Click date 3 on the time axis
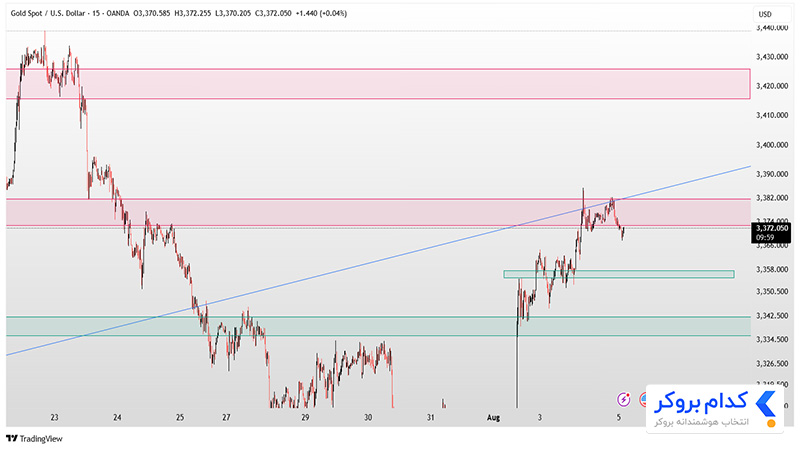Viewport: 800px width, 450px height. 540,417
